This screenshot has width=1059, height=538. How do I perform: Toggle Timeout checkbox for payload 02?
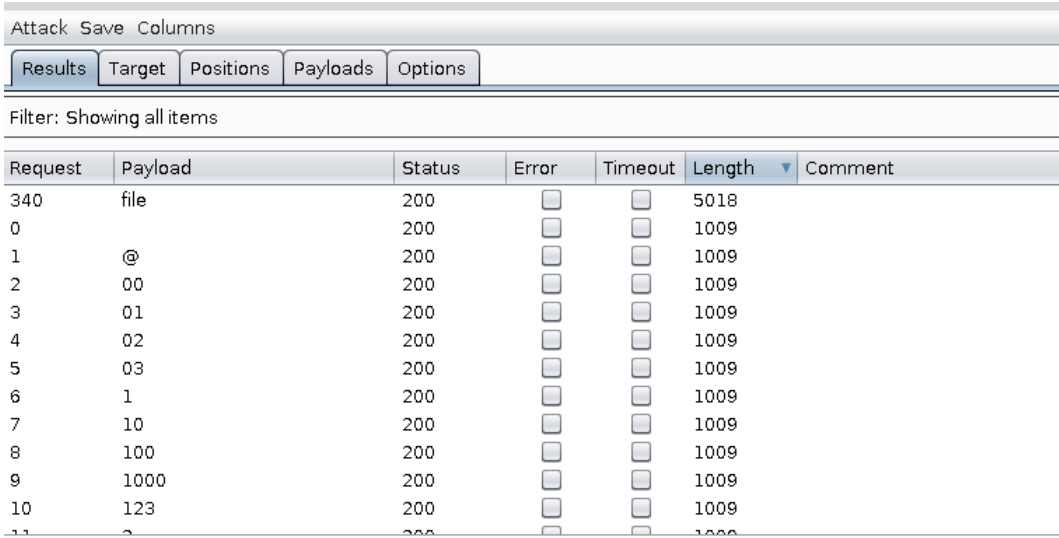coord(641,340)
